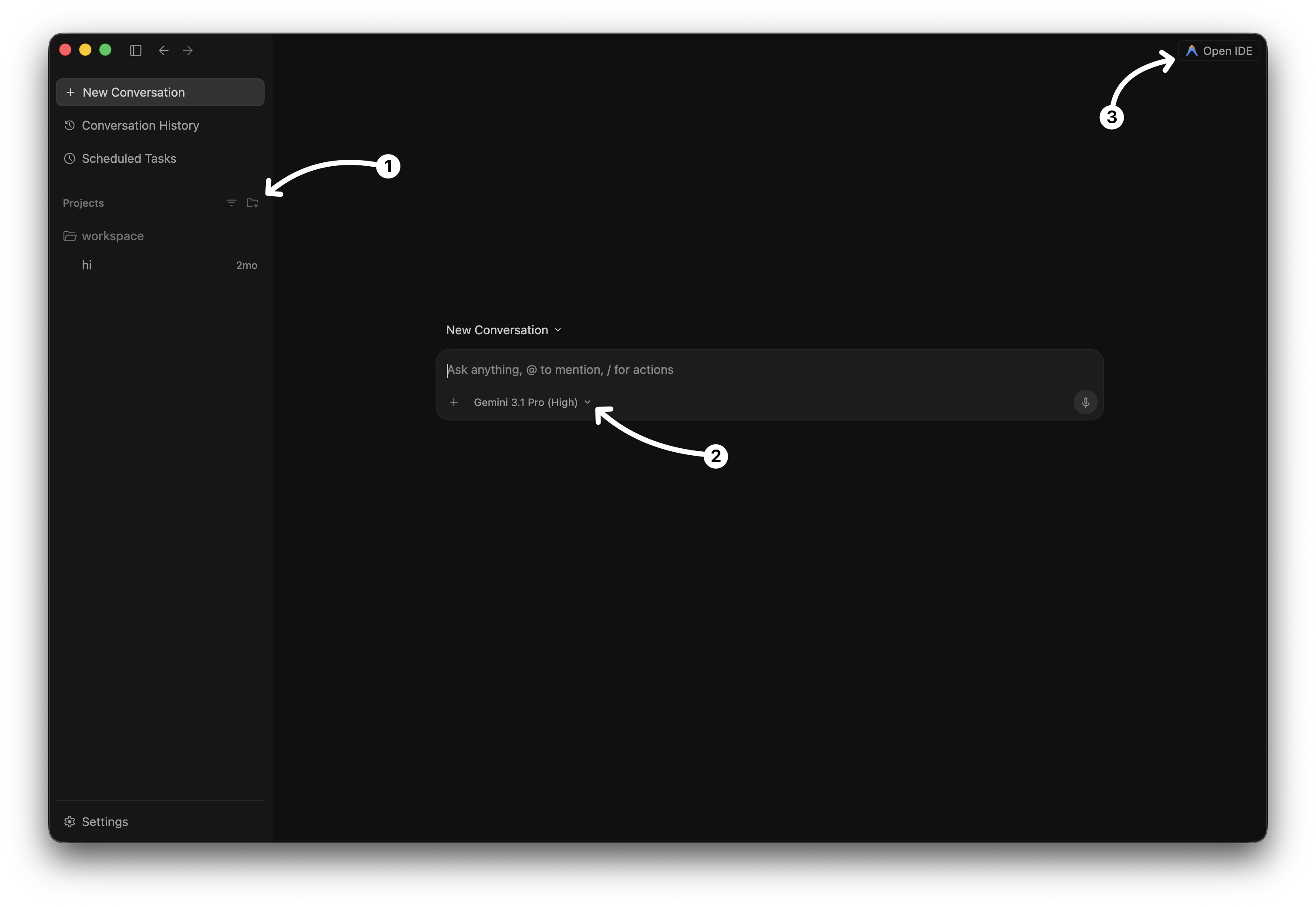
Task: Expand the Gemini 3.1 Pro (High) model dropdown
Action: coord(532,402)
